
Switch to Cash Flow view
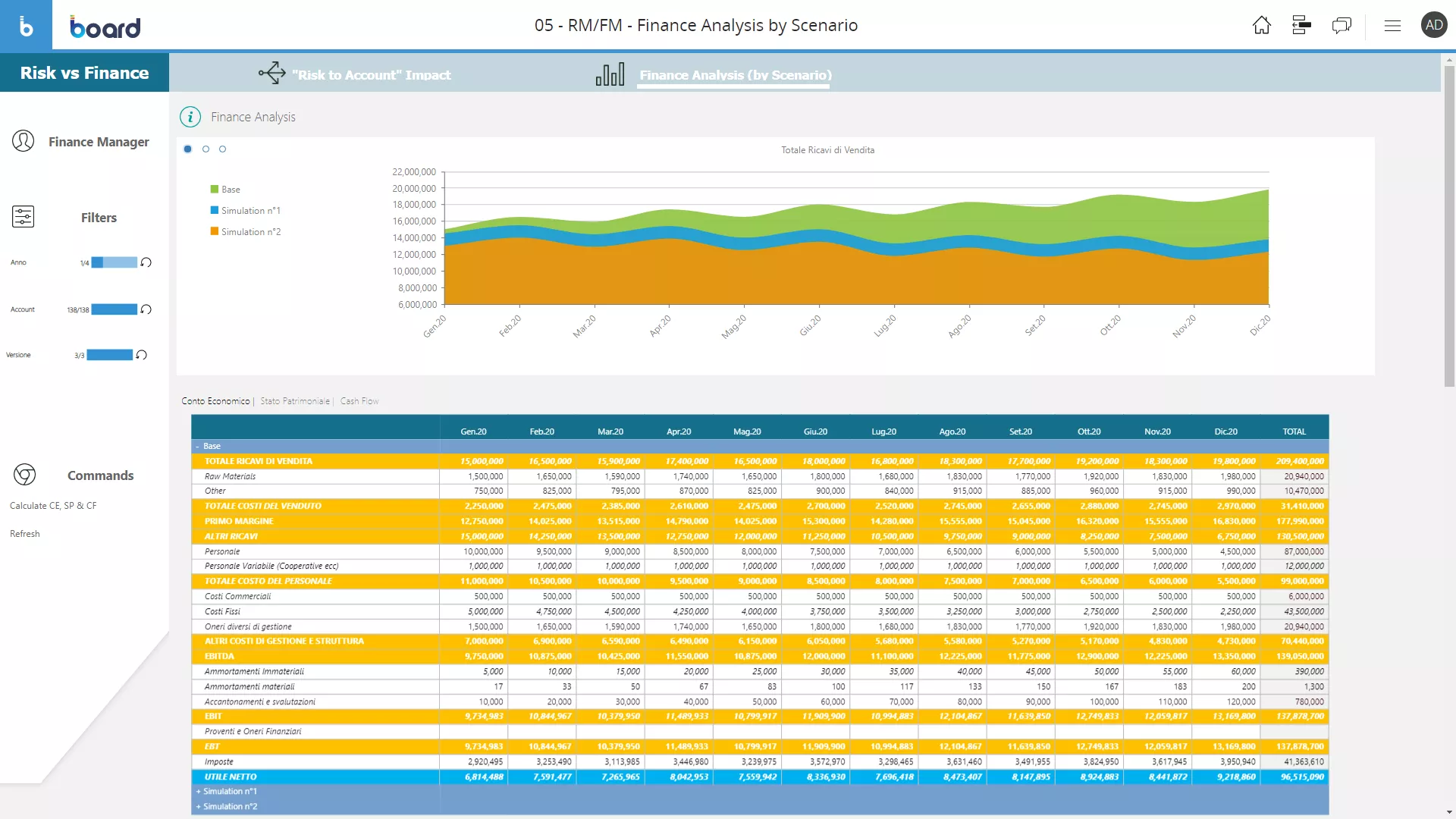coord(359,401)
